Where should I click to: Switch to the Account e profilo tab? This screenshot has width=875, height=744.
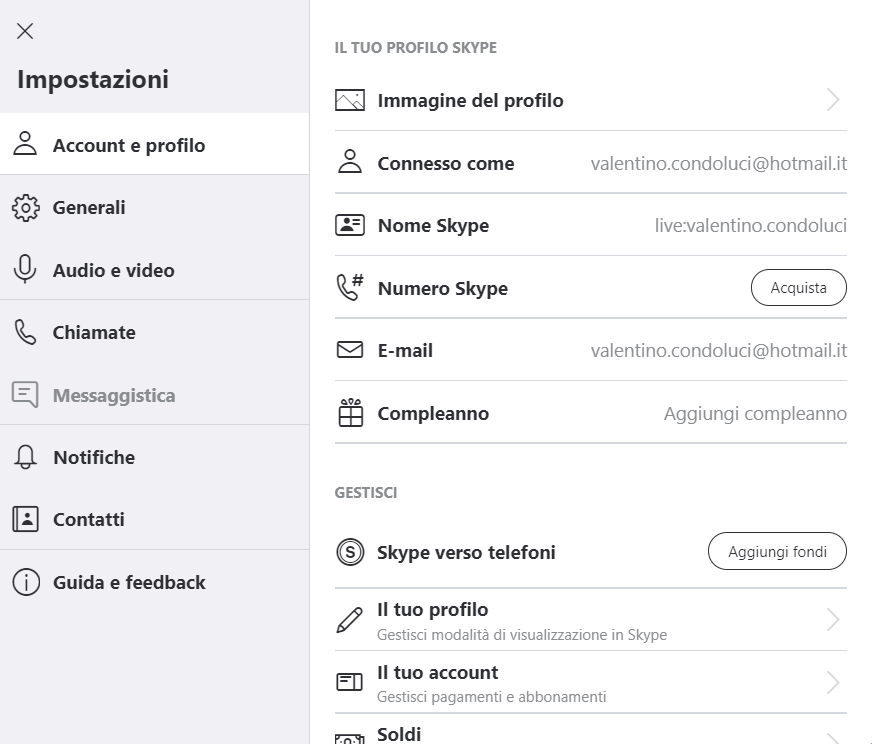click(x=155, y=144)
